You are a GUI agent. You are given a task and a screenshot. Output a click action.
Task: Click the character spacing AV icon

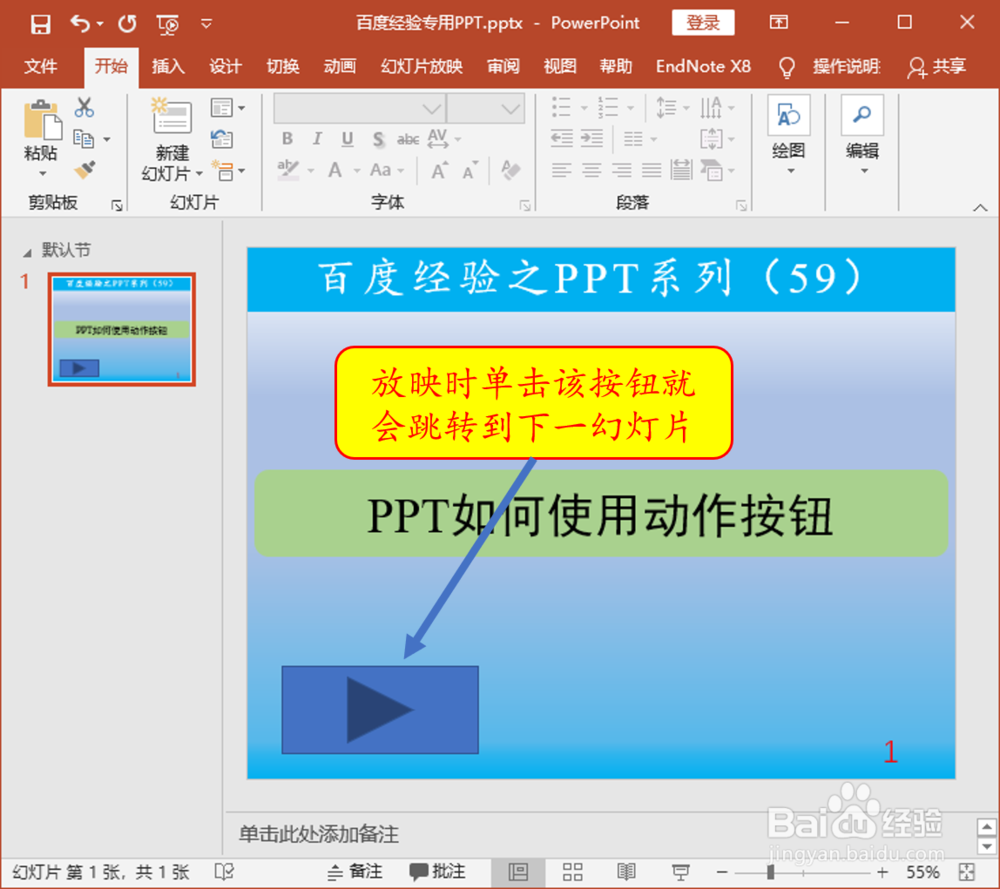click(438, 138)
